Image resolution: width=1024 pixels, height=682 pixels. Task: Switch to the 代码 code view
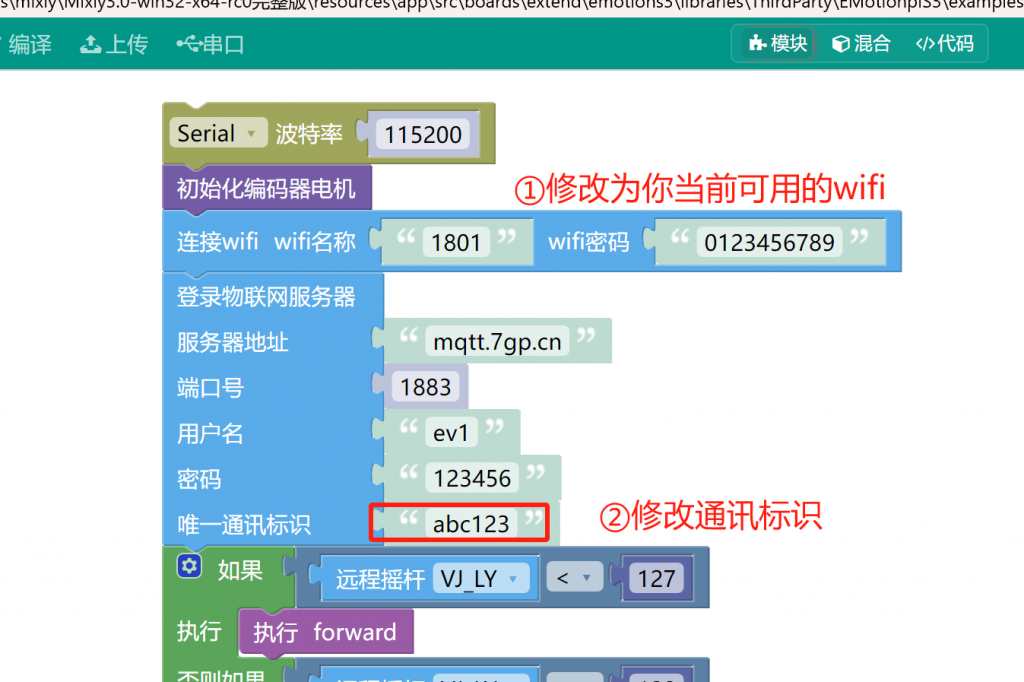point(944,44)
